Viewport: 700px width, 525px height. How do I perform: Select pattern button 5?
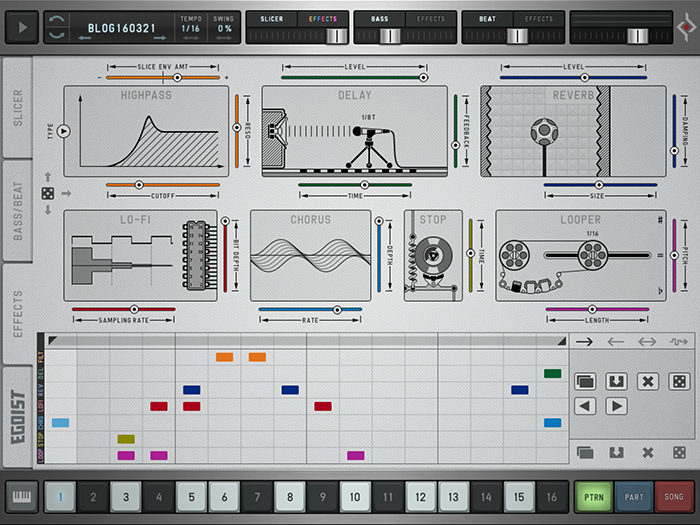pos(192,497)
